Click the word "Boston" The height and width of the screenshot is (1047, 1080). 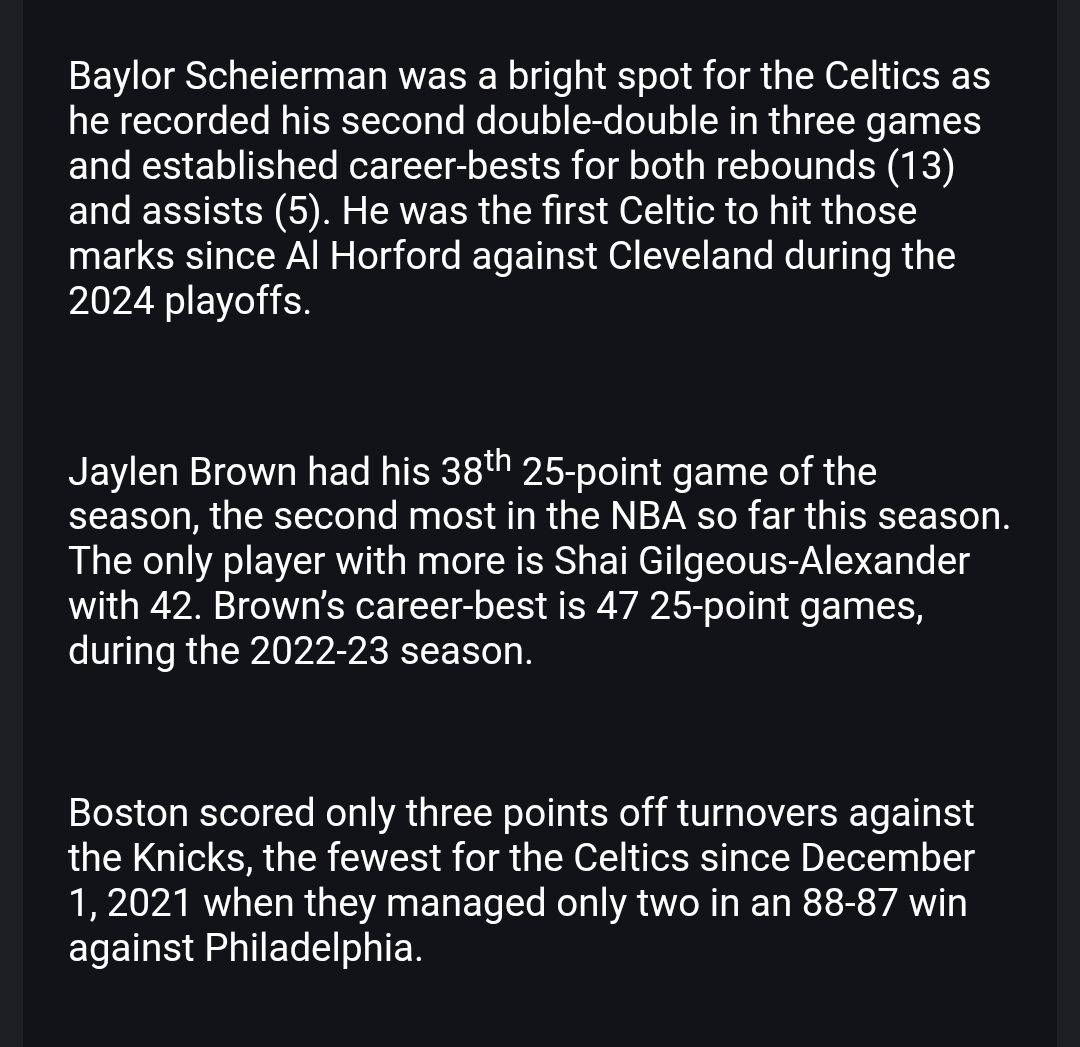[128, 813]
